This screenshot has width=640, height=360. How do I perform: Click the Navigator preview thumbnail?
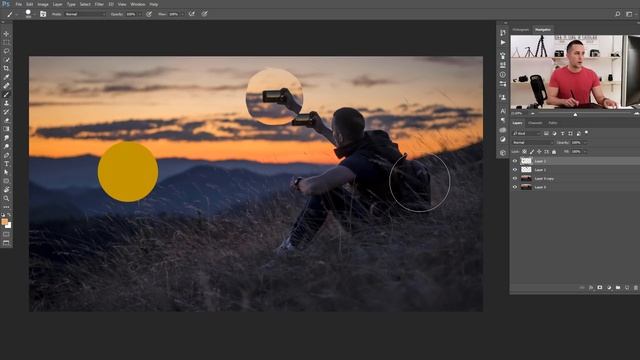pos(575,72)
